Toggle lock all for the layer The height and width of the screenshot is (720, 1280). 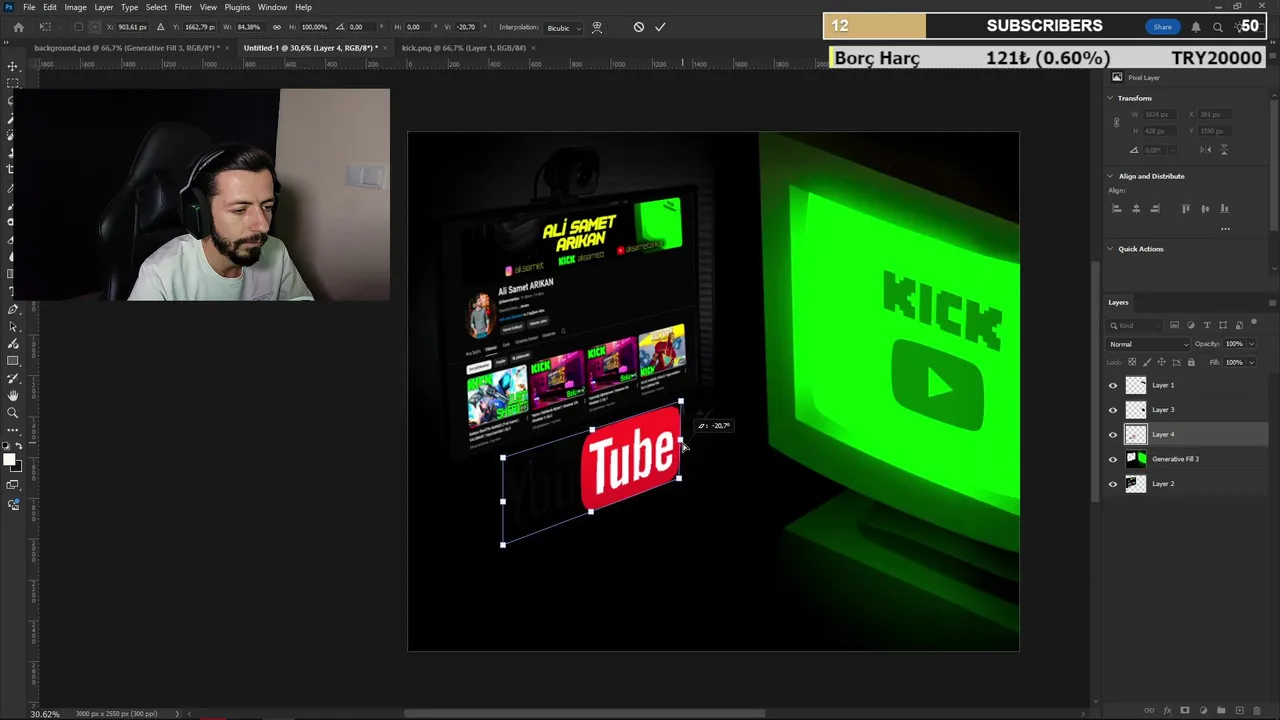[x=1190, y=362]
